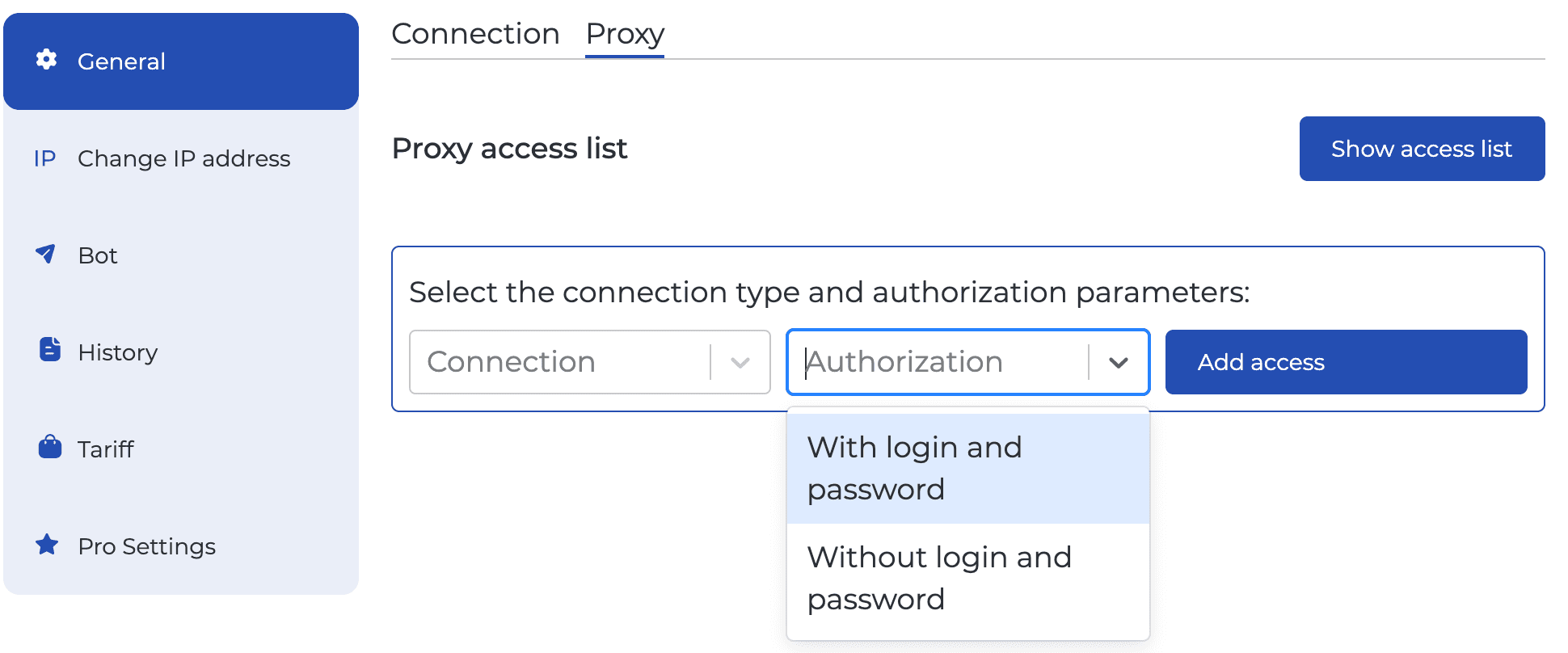This screenshot has width=1568, height=653.
Task: Open the History section
Action: 117,352
